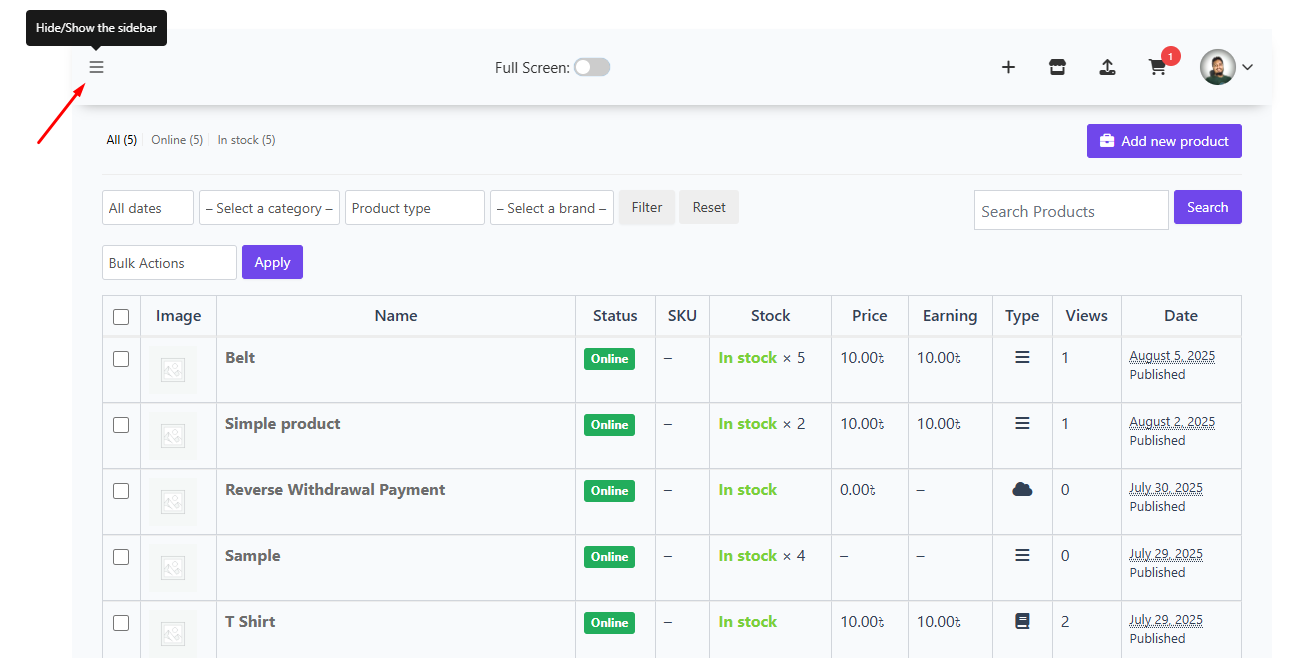Tick the T Shirt row checkbox
1311x658 pixels.
pos(121,623)
